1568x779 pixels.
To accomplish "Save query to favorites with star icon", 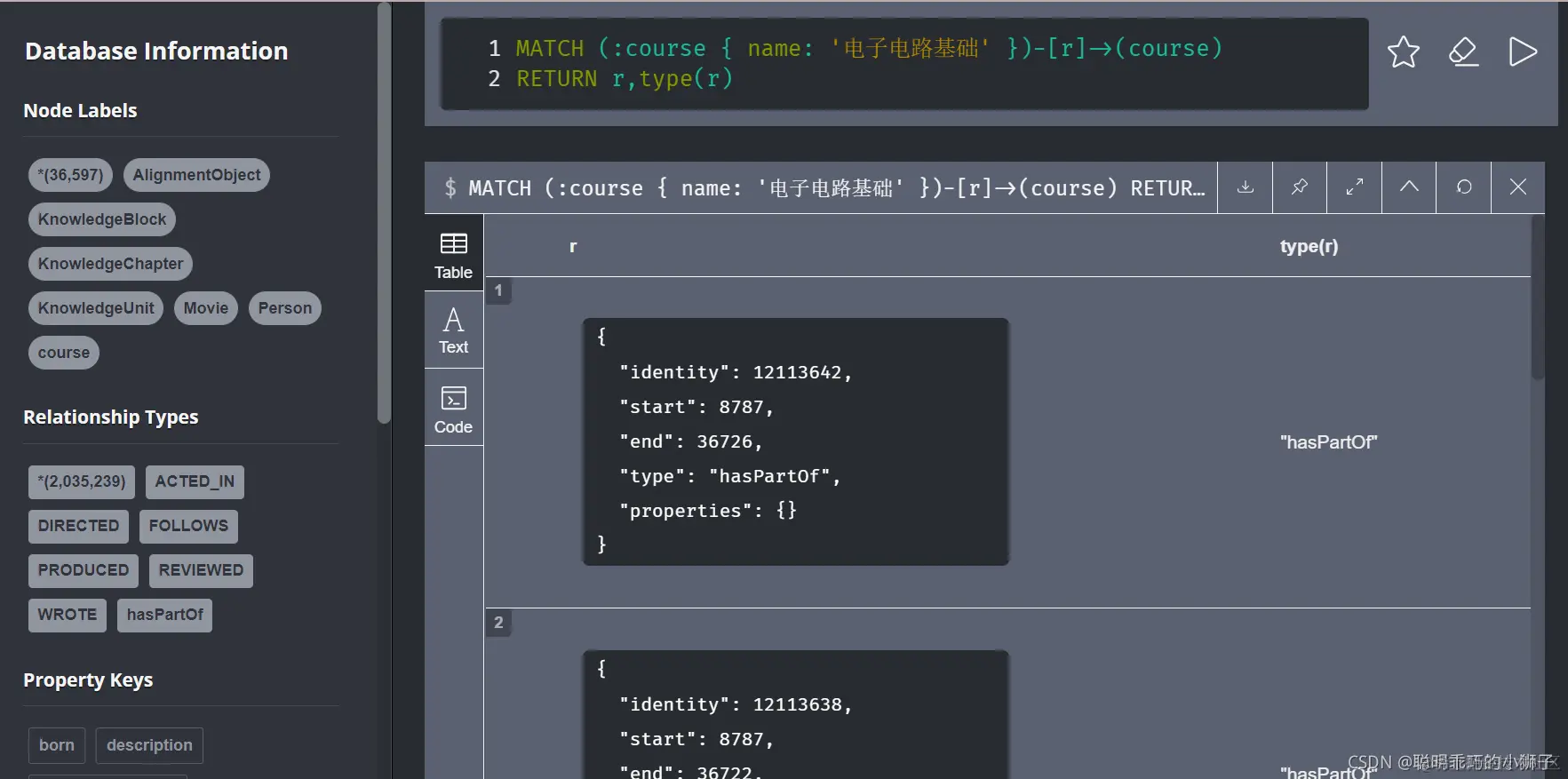I will (1404, 52).
